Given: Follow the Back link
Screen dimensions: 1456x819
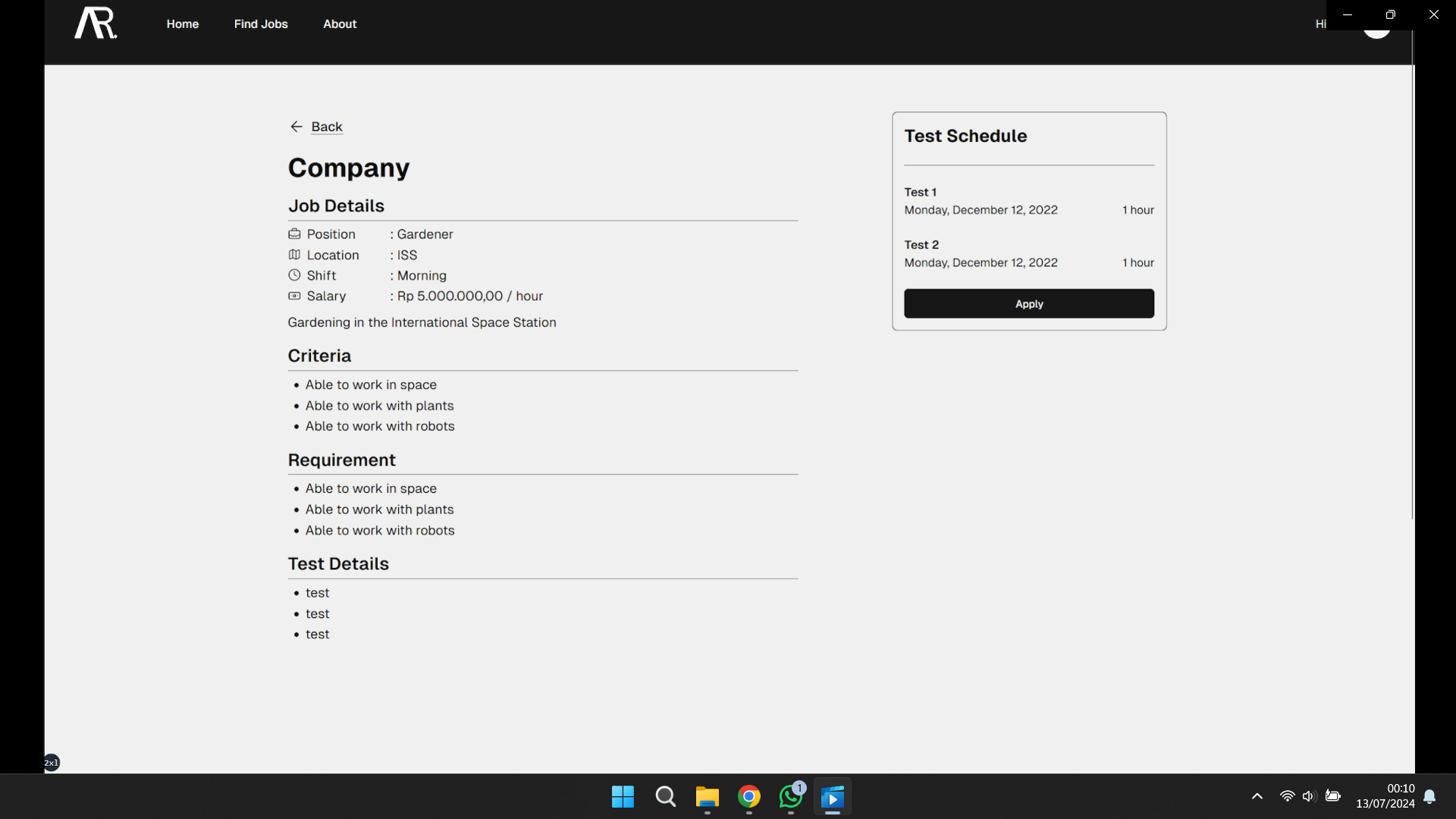Looking at the screenshot, I should click(x=327, y=127).
